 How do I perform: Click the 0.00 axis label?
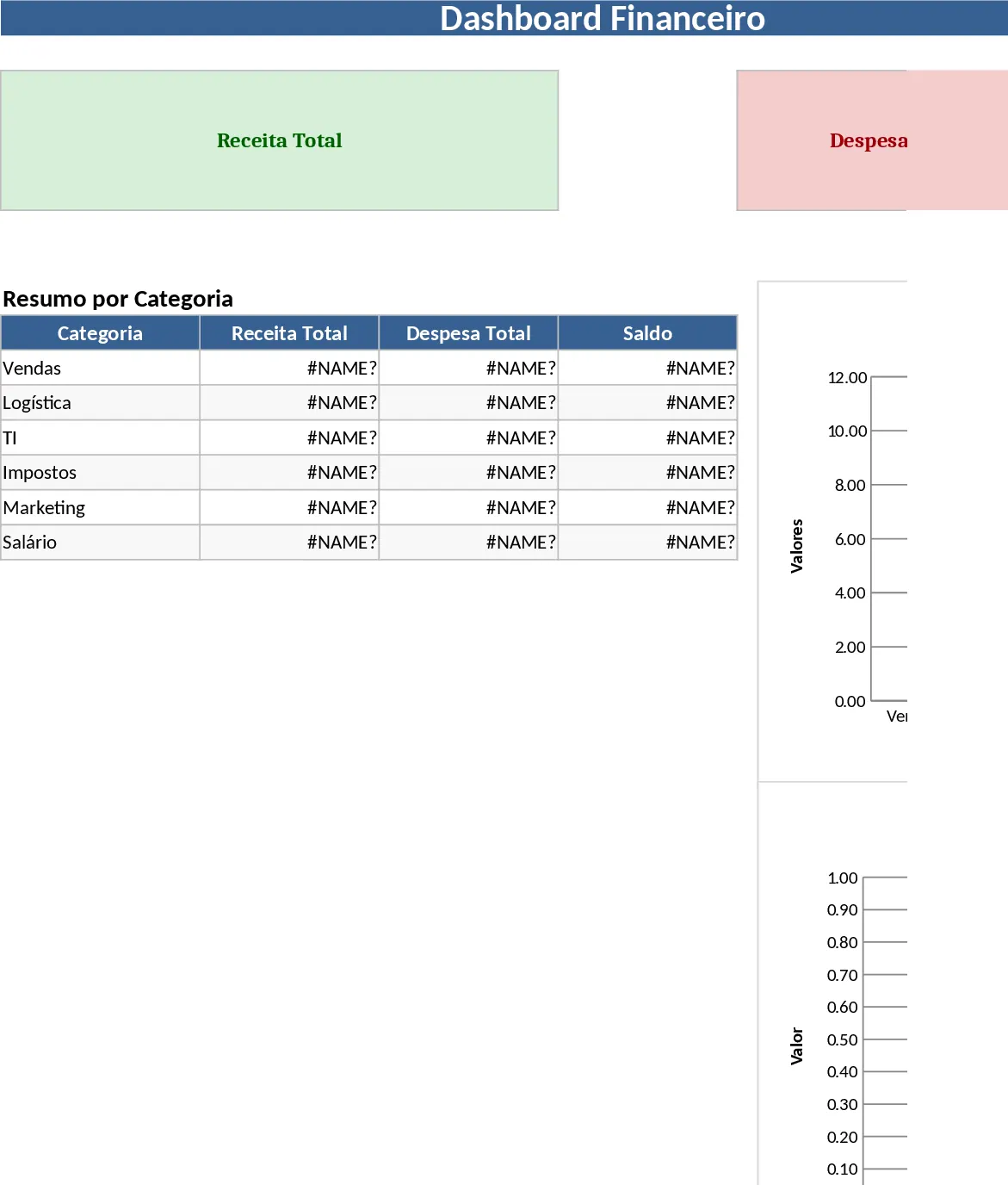[850, 701]
